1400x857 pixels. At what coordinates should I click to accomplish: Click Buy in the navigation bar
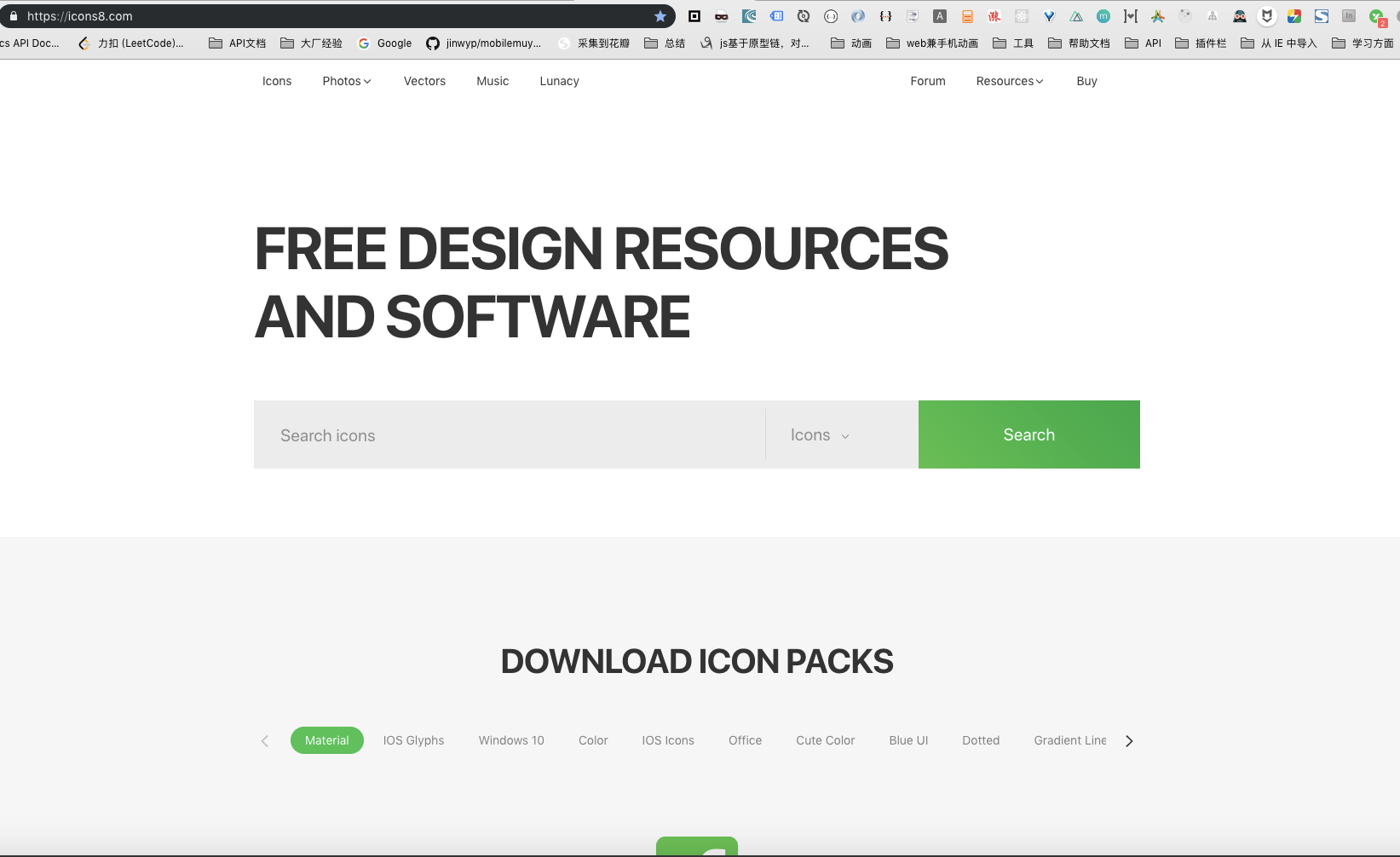coord(1086,81)
